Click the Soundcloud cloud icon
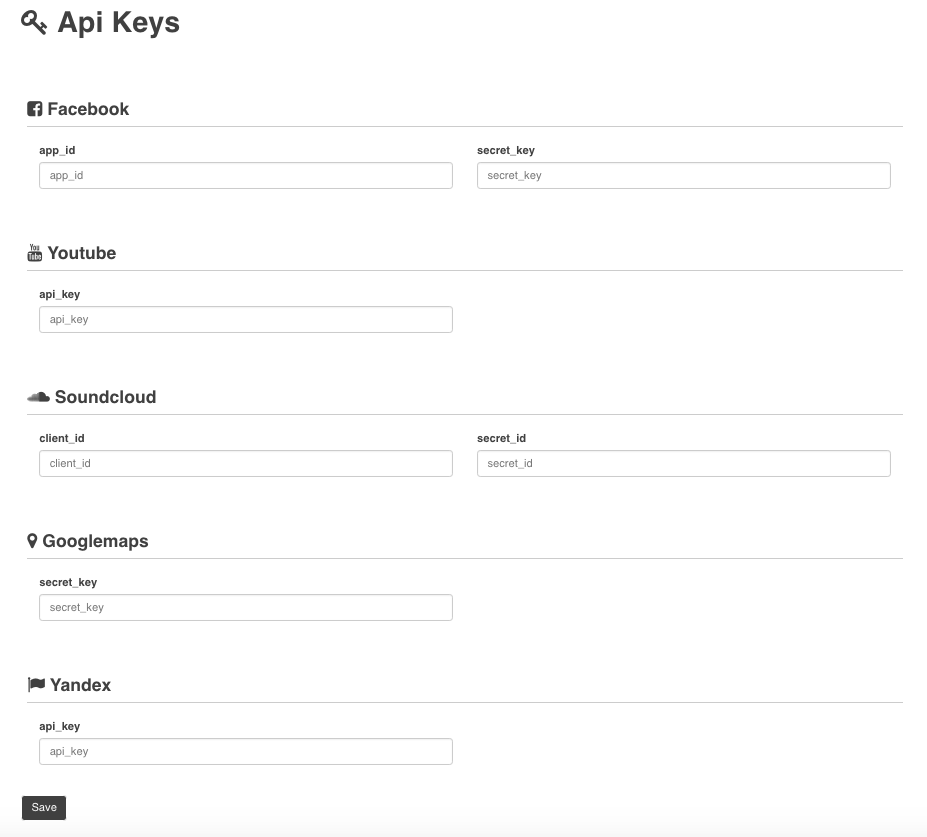Screen dimensions: 927x837 pos(38,397)
